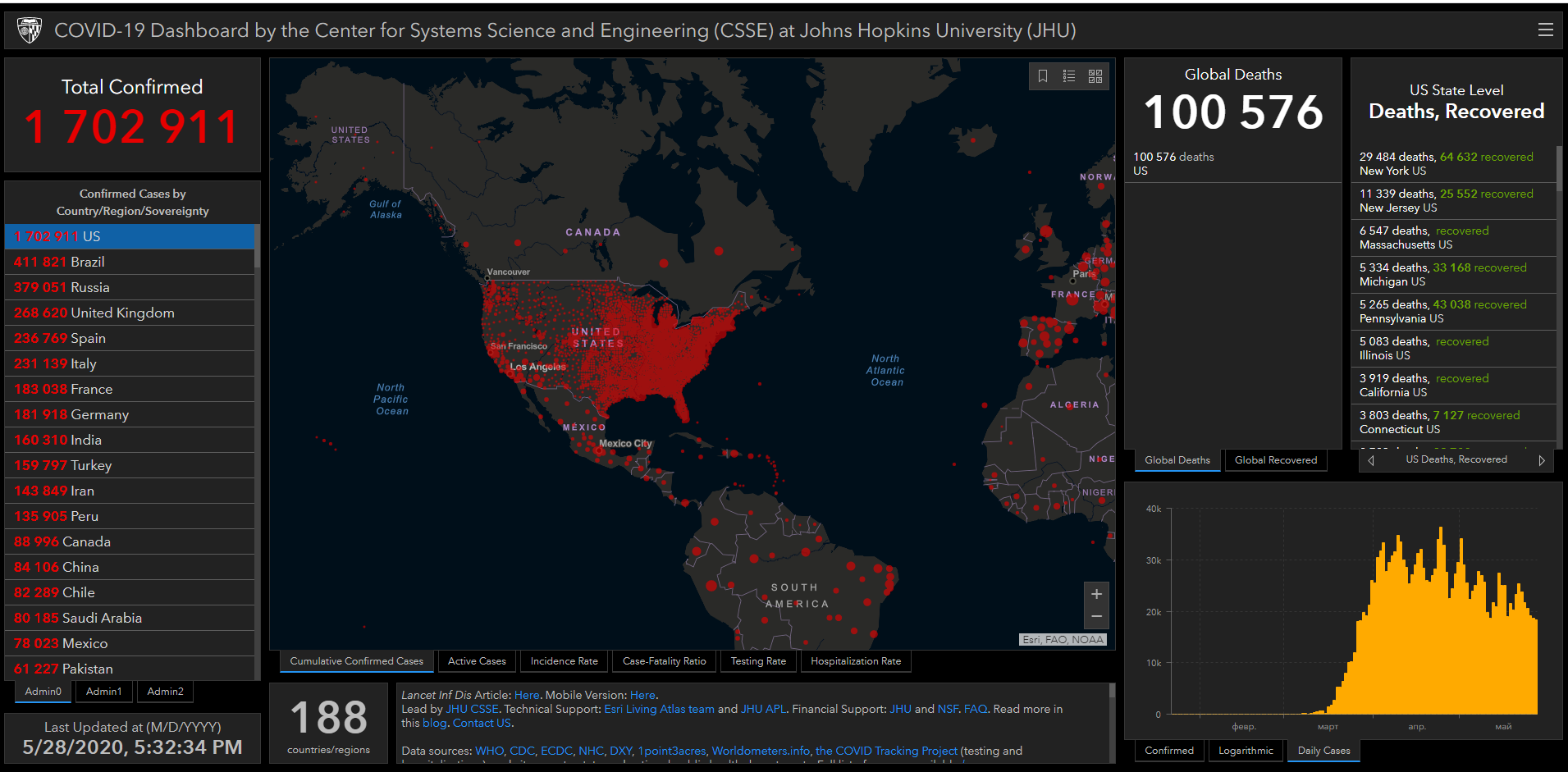Select United Kingdom row

coord(130,313)
